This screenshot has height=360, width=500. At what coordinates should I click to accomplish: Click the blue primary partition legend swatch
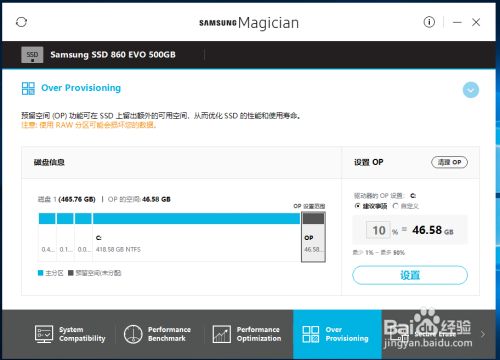coord(41,273)
